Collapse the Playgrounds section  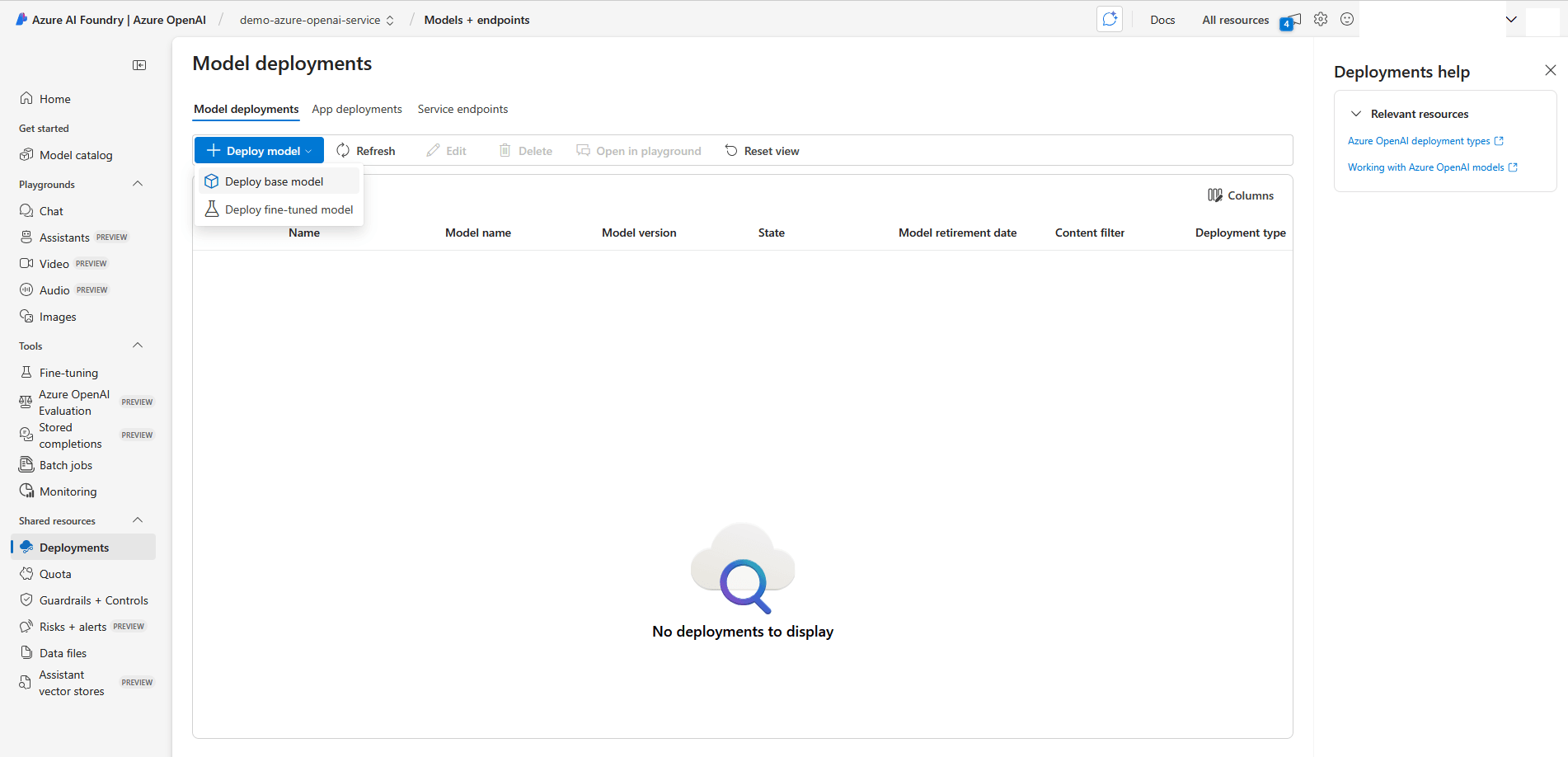[x=138, y=183]
